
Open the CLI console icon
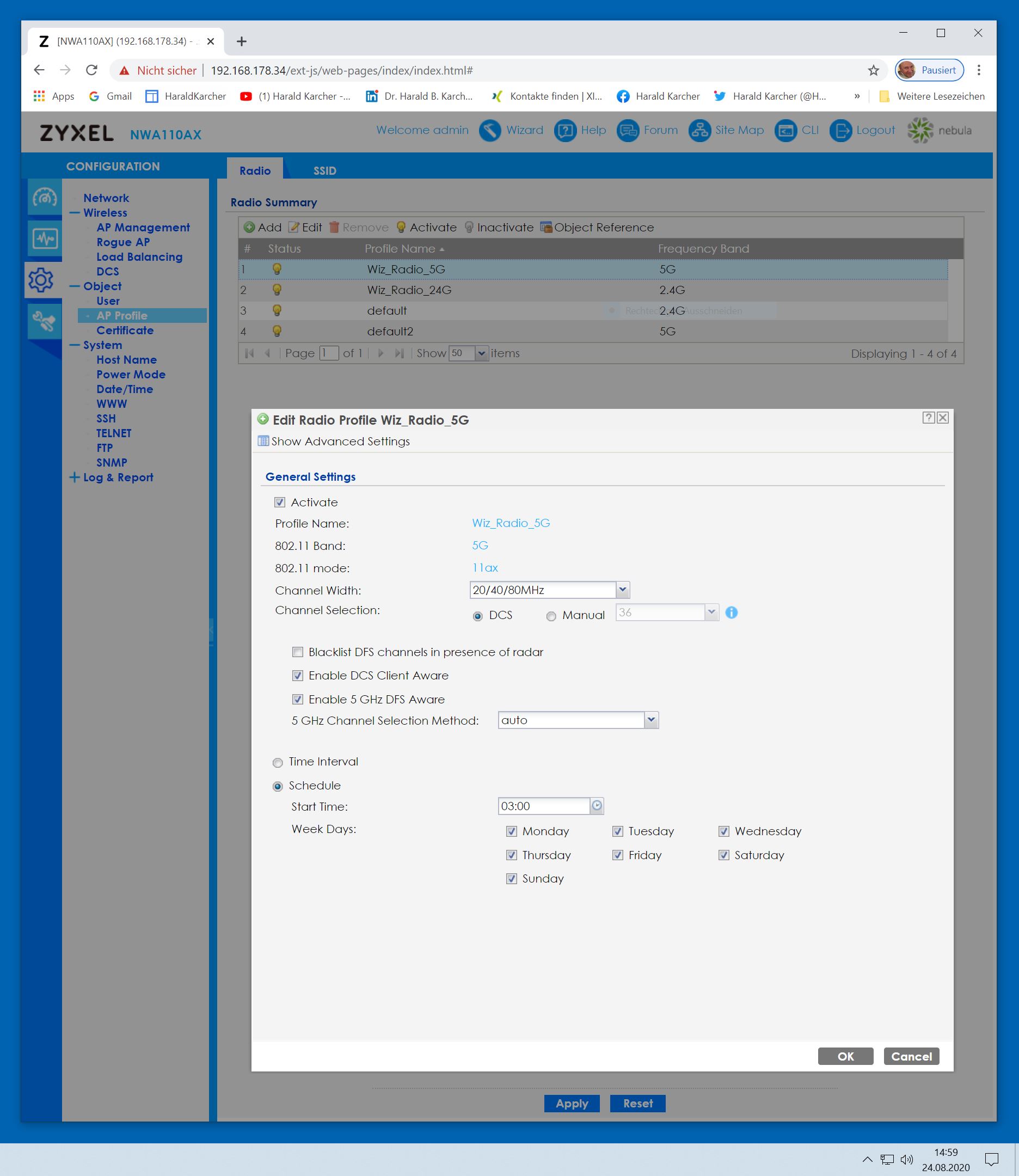pos(785,130)
